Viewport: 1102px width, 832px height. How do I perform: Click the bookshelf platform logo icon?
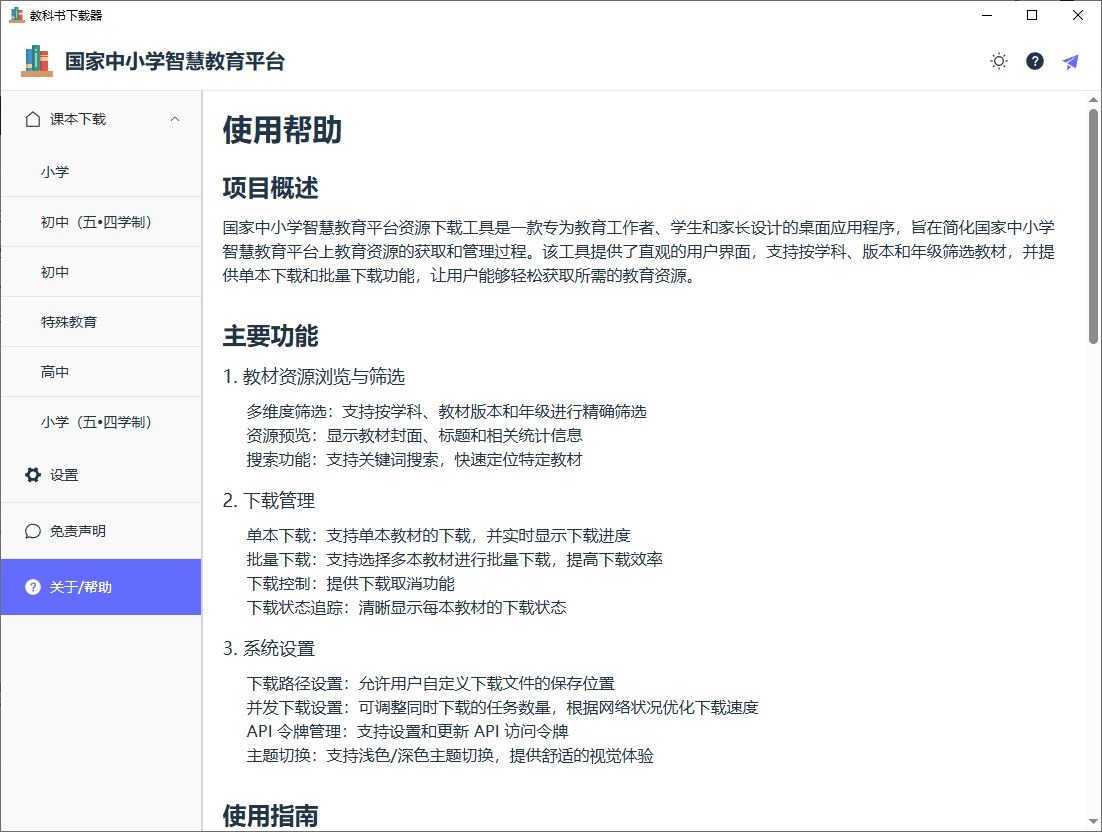click(36, 61)
